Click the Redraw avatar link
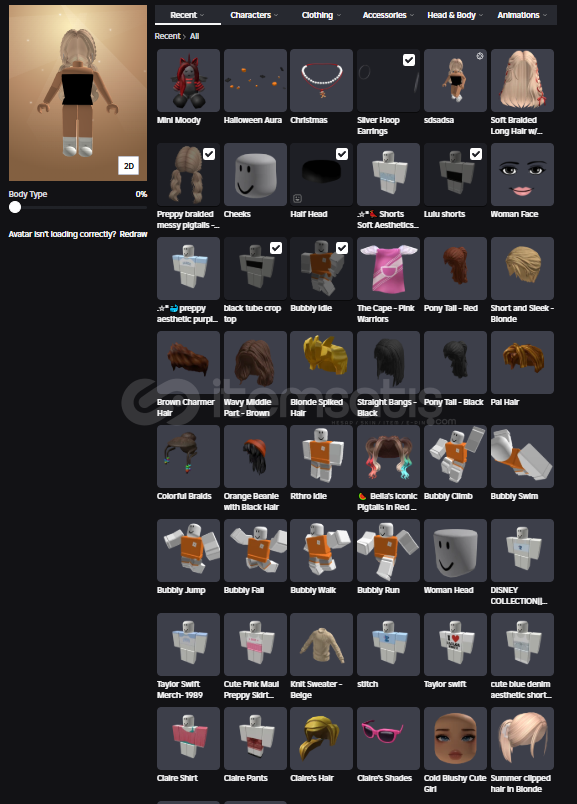Screen dimensions: 577x804 click(x=133, y=234)
